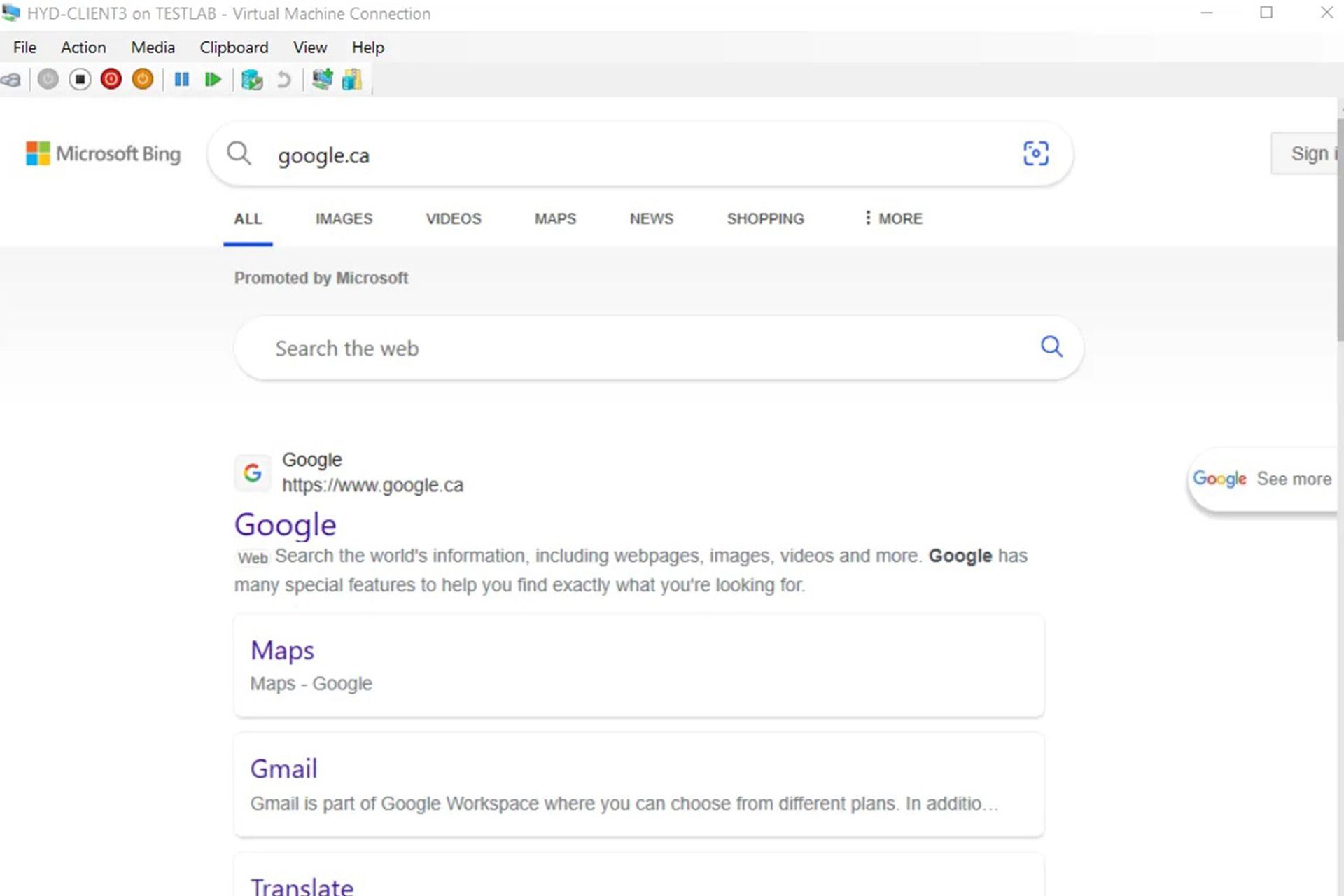Open the Media menu
Image resolution: width=1344 pixels, height=896 pixels.
coord(153,48)
